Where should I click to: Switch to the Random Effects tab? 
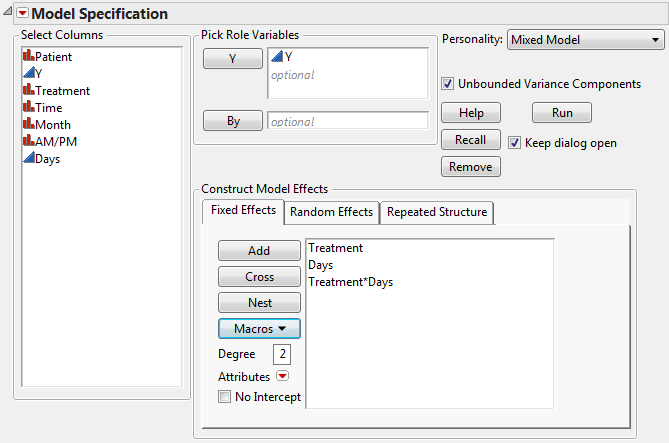click(x=331, y=212)
